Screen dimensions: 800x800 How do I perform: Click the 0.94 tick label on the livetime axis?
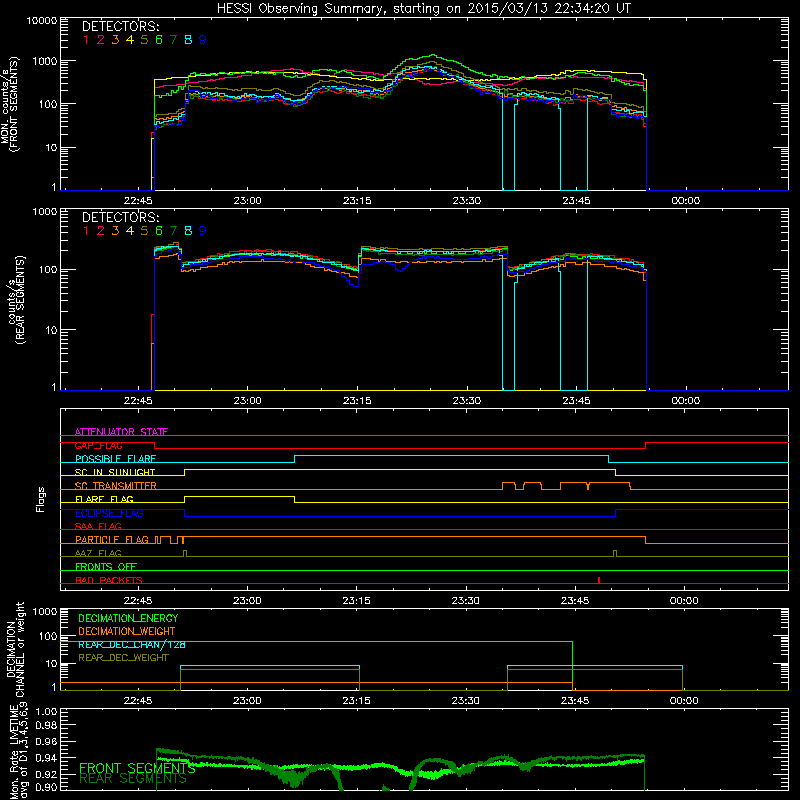[46, 758]
